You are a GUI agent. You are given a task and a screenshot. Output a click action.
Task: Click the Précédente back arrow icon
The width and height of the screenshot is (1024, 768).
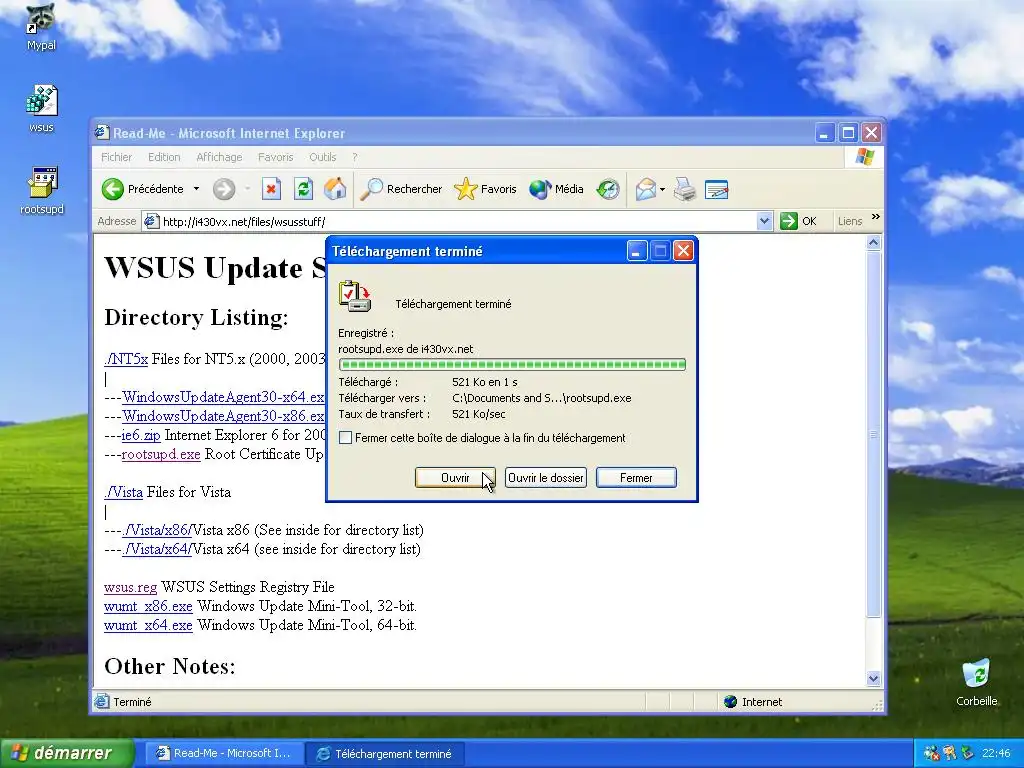112,189
